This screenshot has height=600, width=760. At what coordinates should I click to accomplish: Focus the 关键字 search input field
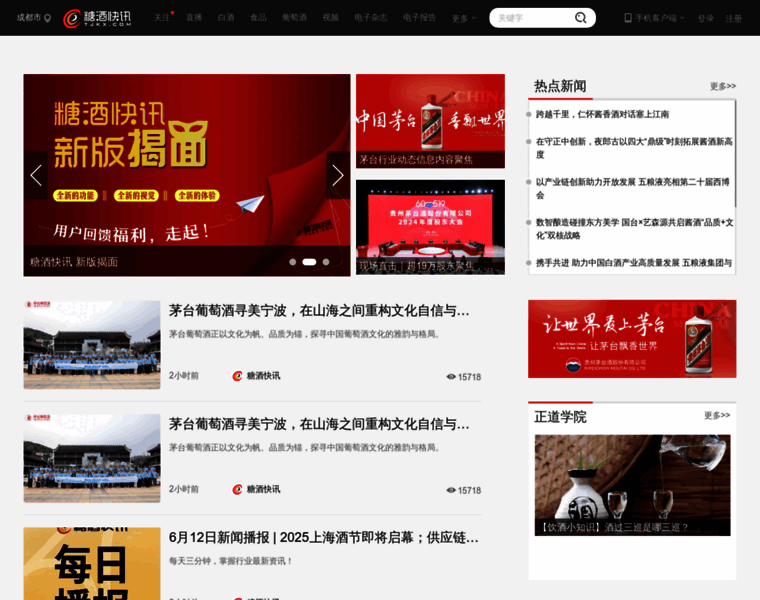533,18
